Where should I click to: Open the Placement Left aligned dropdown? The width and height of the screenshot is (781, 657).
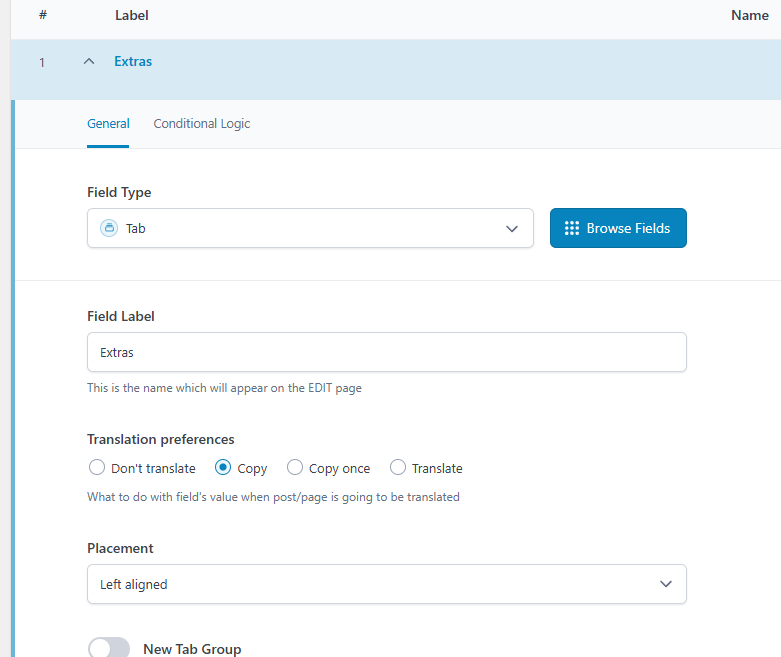[x=387, y=584]
